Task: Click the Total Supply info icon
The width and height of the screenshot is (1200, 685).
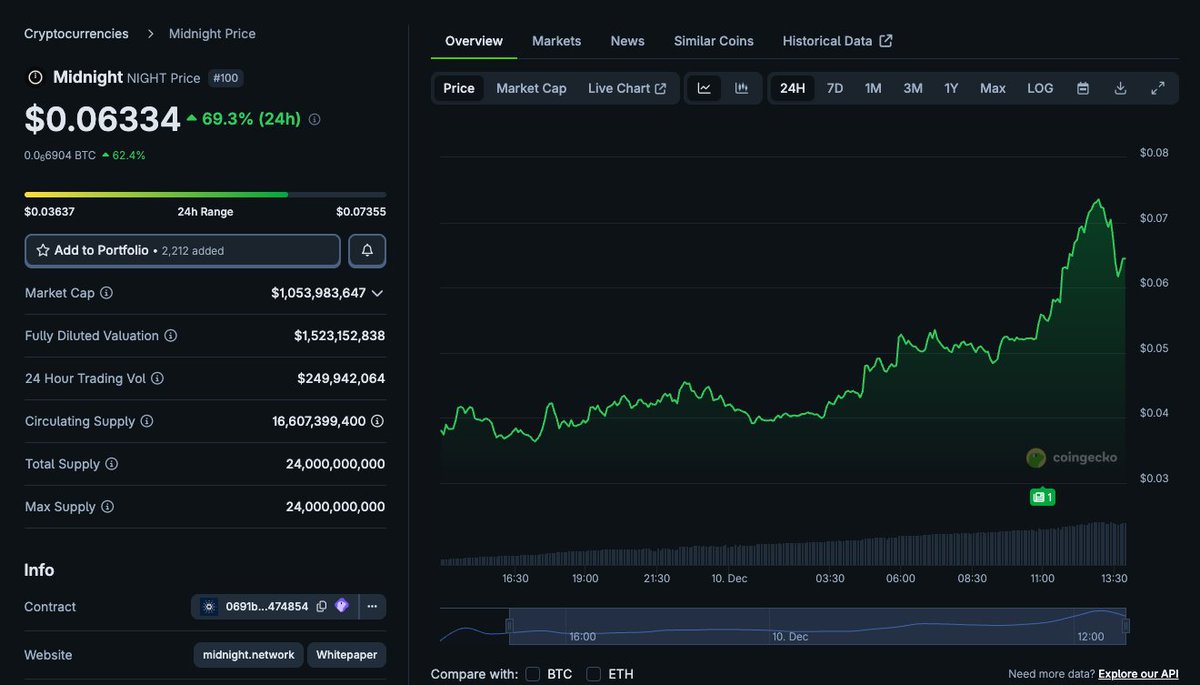Action: pos(111,464)
